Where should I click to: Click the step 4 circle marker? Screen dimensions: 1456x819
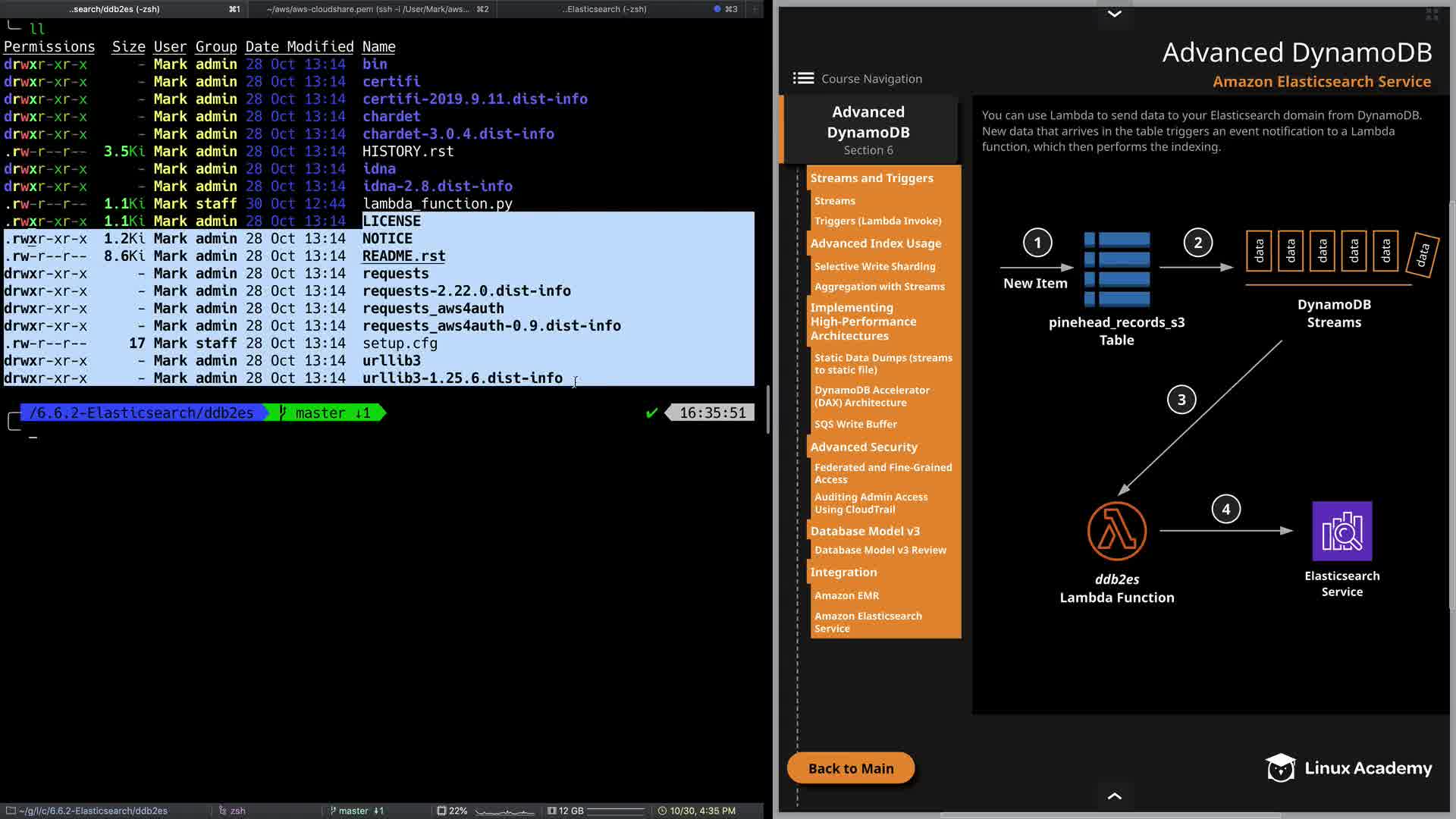[1225, 509]
